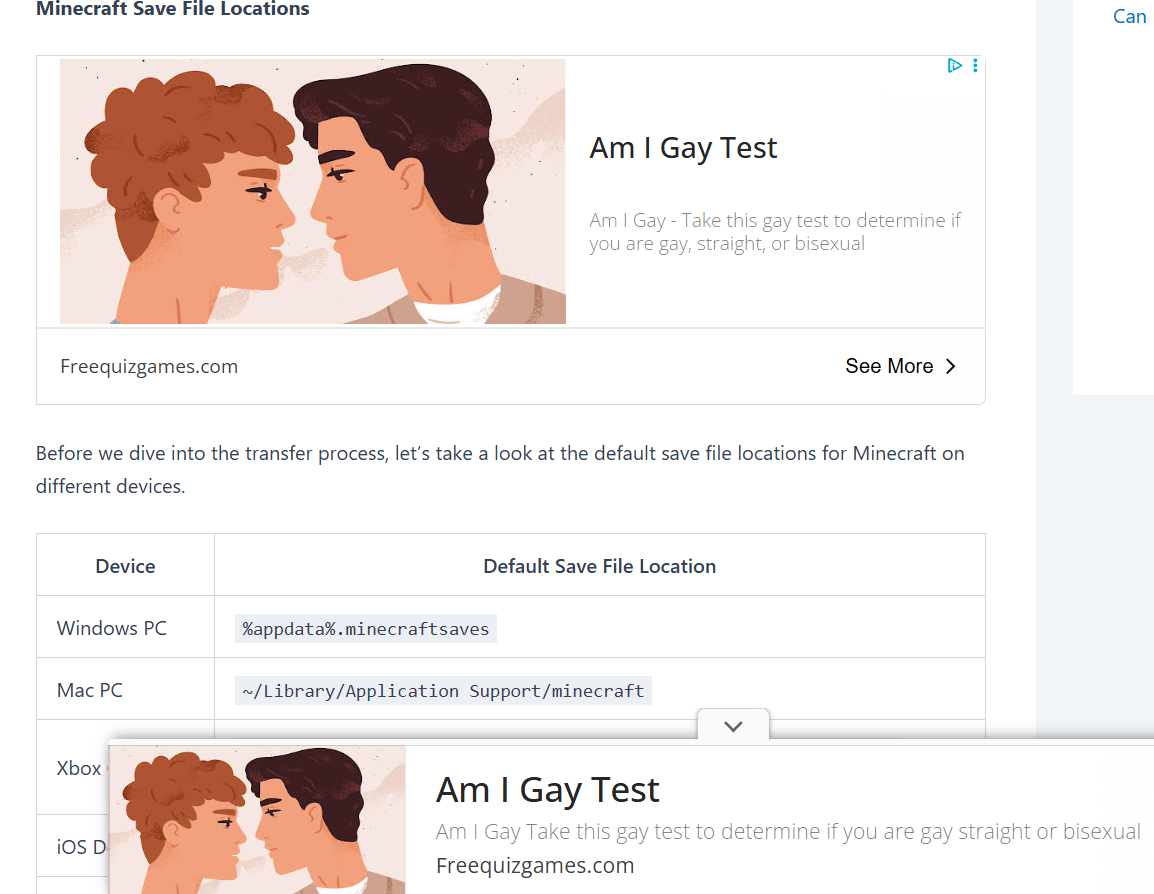
Task: Open Freequizgames.com link in top ad
Action: tap(149, 366)
